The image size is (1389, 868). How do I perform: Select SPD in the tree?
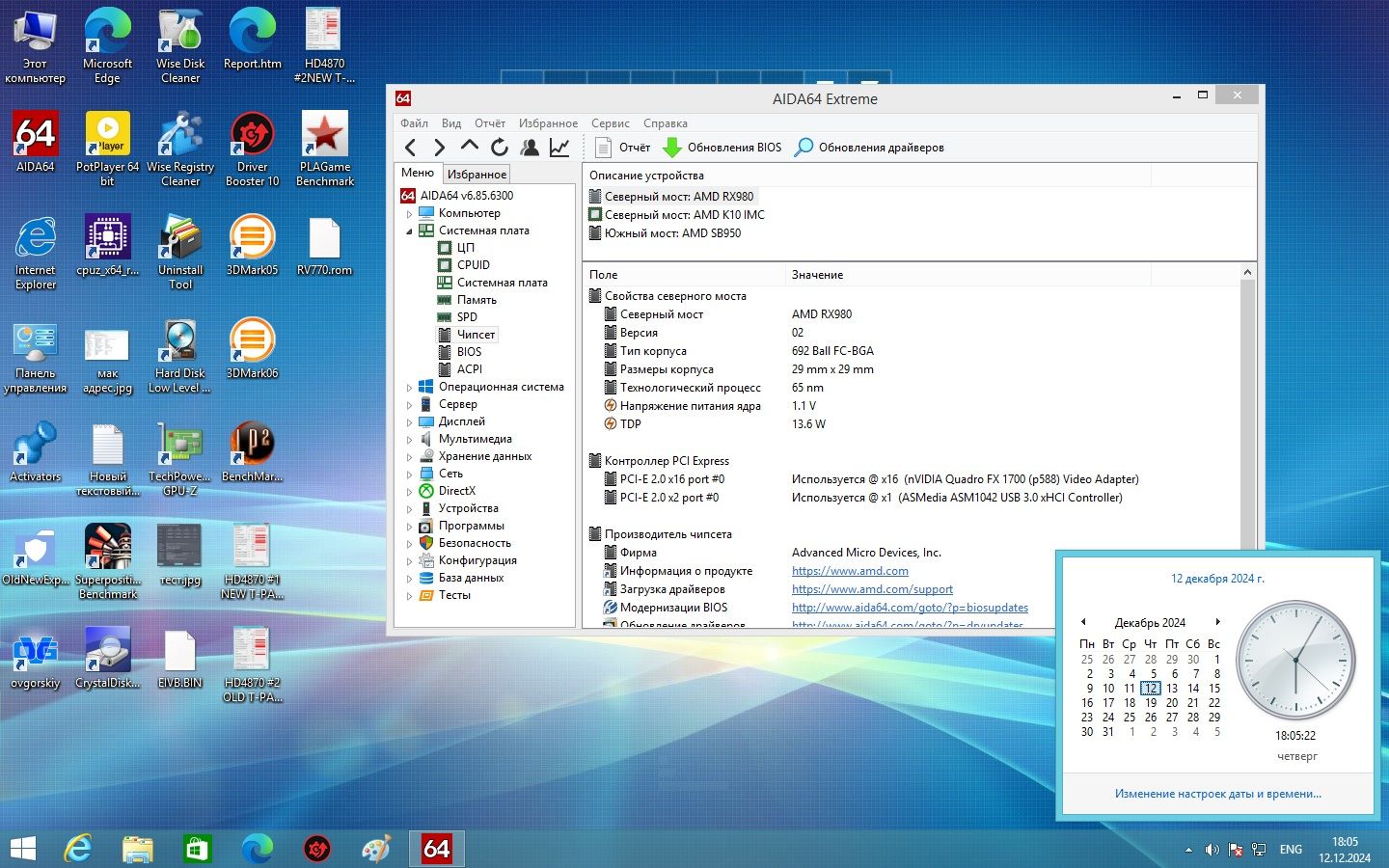[467, 317]
